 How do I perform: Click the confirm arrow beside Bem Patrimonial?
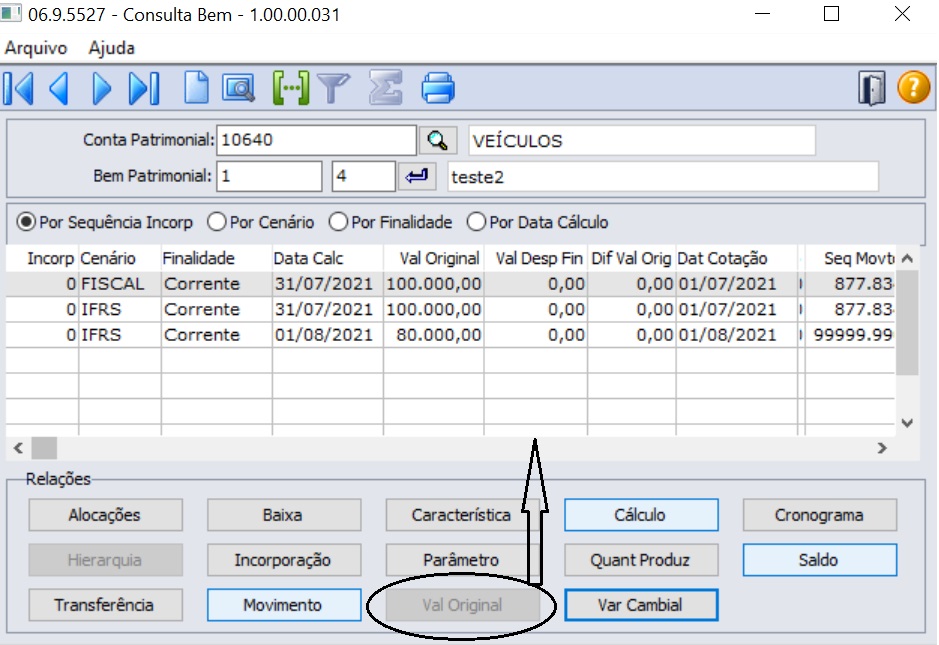(x=417, y=176)
